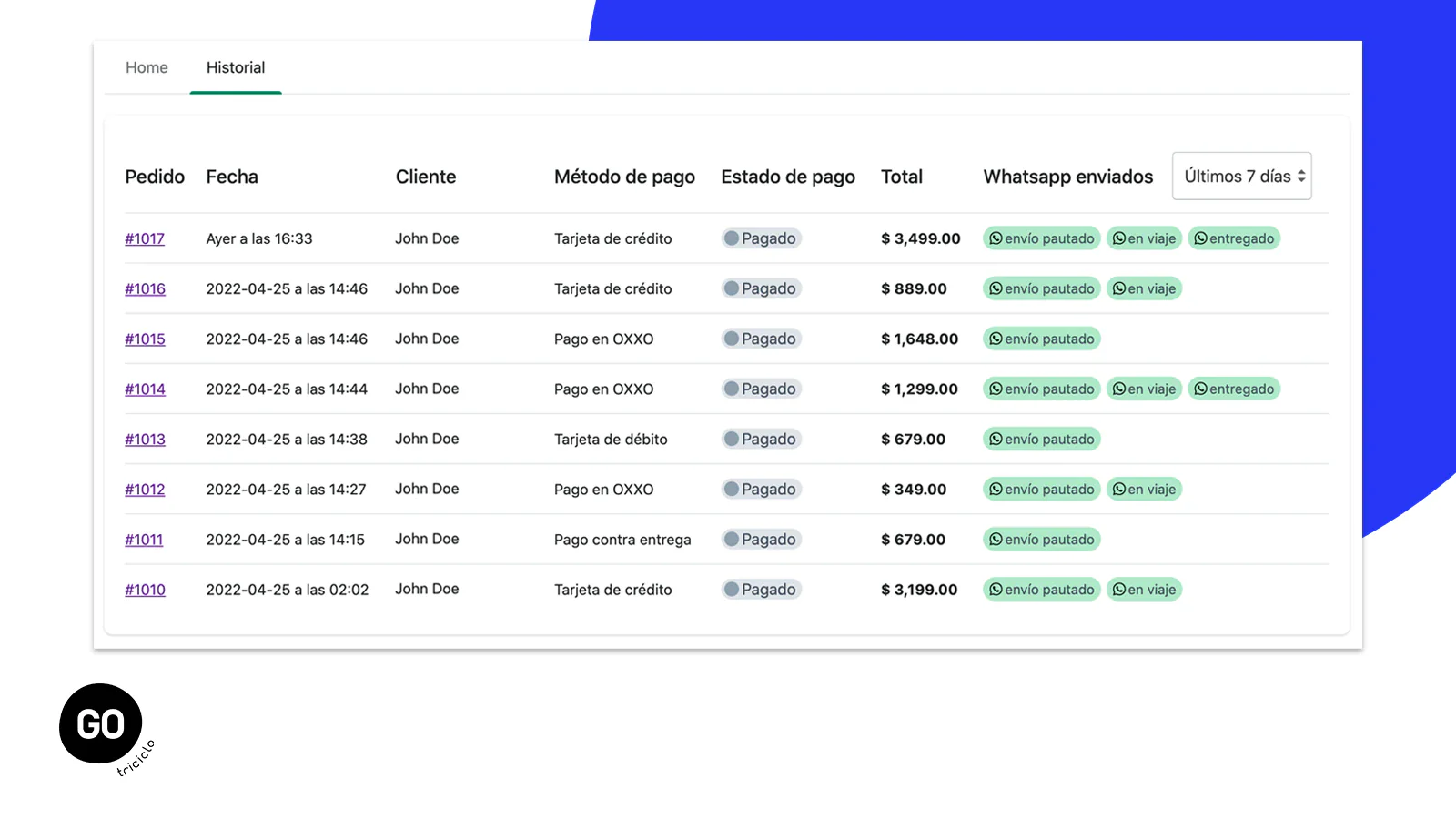Click WhatsApp 'envío pautado' badge for order #1010
The height and width of the screenshot is (819, 1456).
[x=1042, y=589]
